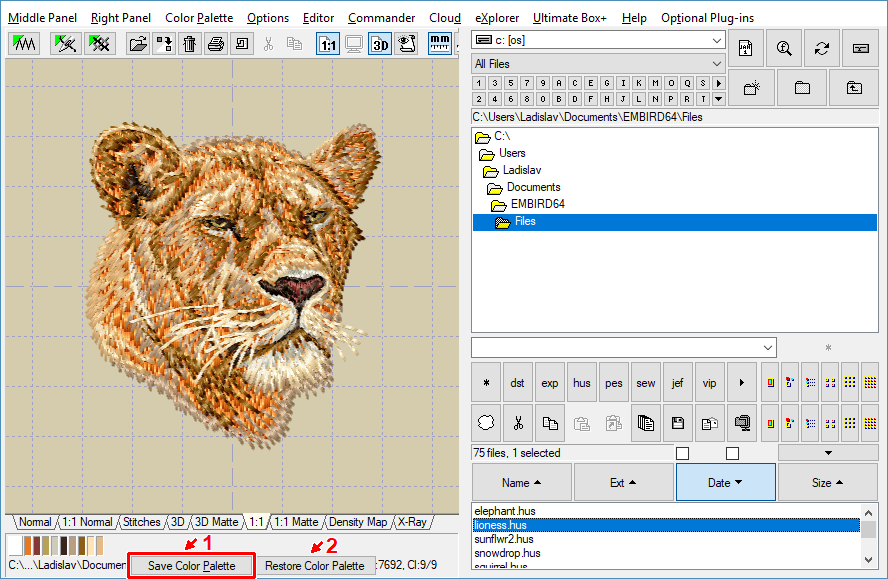The width and height of the screenshot is (888, 579).
Task: Click the Restore Color Palette button
Action: tap(314, 566)
